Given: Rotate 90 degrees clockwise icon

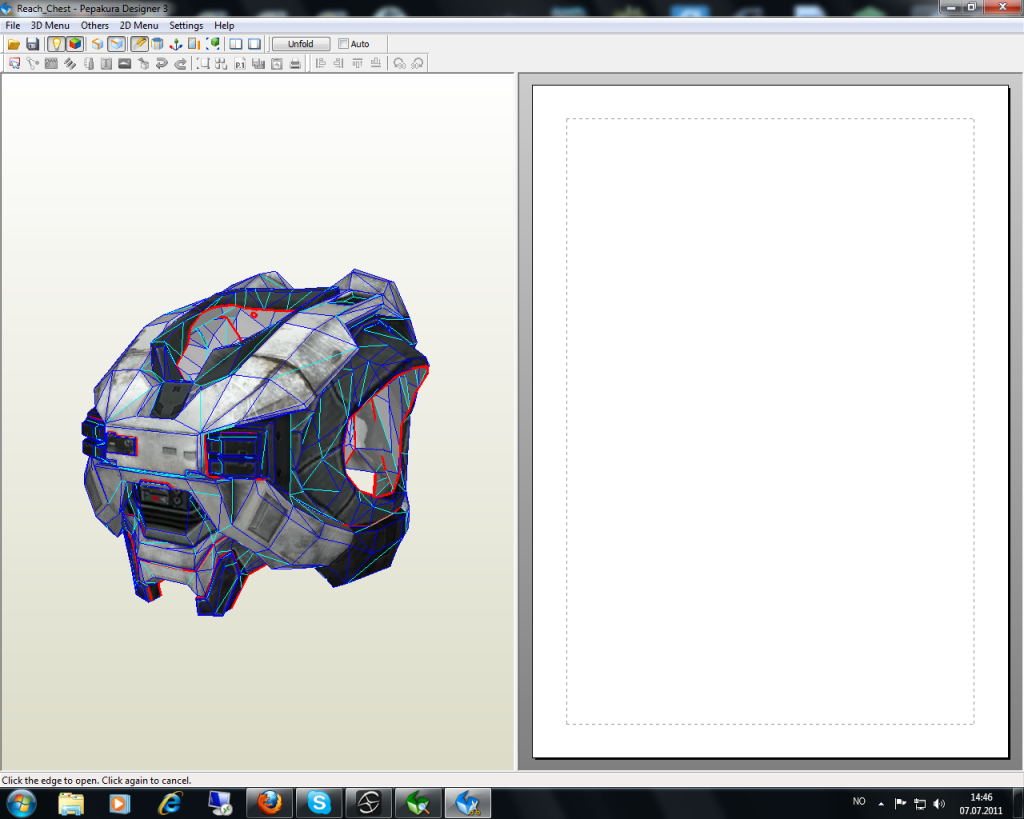Looking at the screenshot, I should coord(417,63).
